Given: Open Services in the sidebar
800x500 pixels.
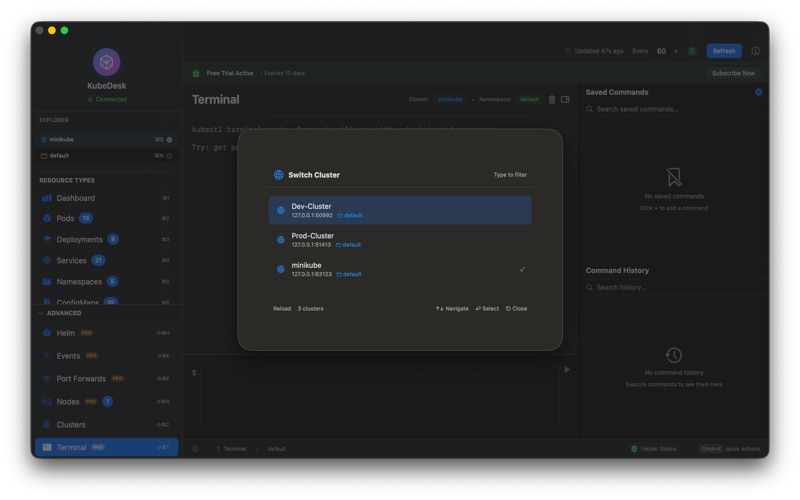Looking at the screenshot, I should coord(106,261).
